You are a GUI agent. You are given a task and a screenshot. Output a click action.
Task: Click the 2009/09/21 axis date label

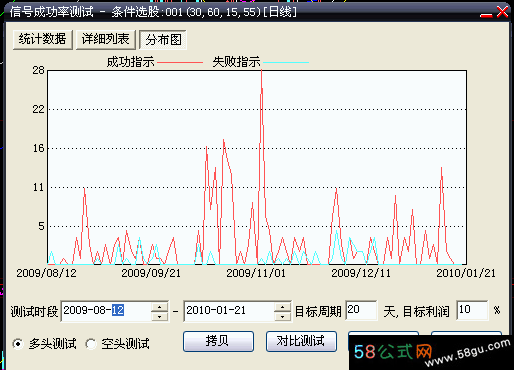click(x=151, y=273)
